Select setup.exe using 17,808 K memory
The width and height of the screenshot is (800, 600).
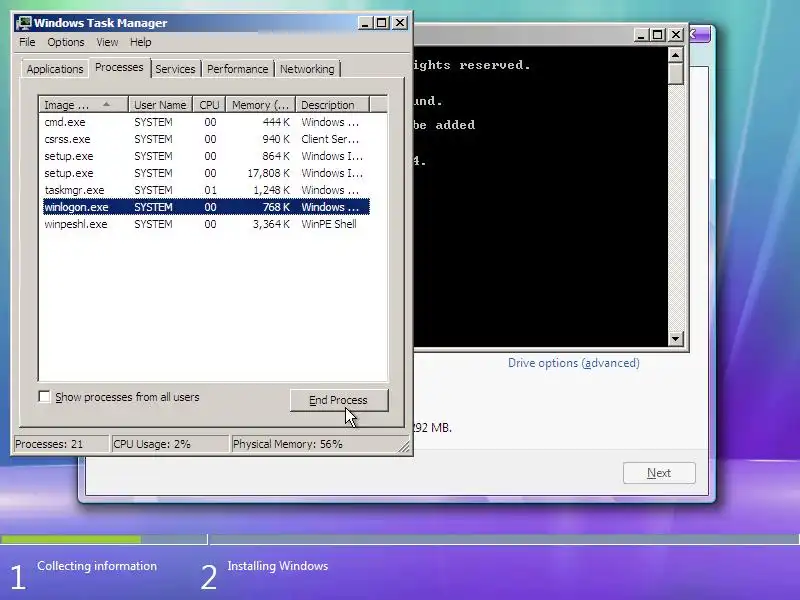pyautogui.click(x=206, y=173)
